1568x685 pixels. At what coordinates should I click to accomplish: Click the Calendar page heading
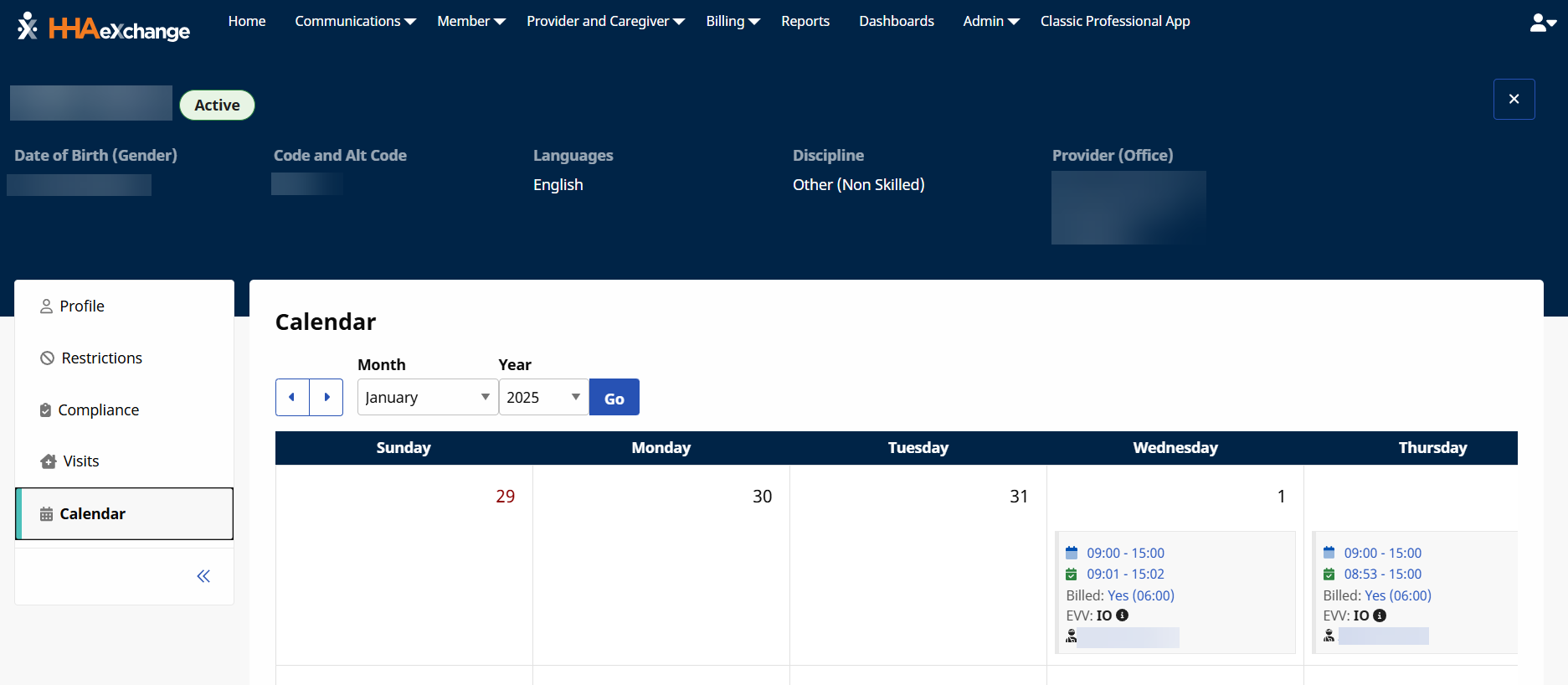326,322
